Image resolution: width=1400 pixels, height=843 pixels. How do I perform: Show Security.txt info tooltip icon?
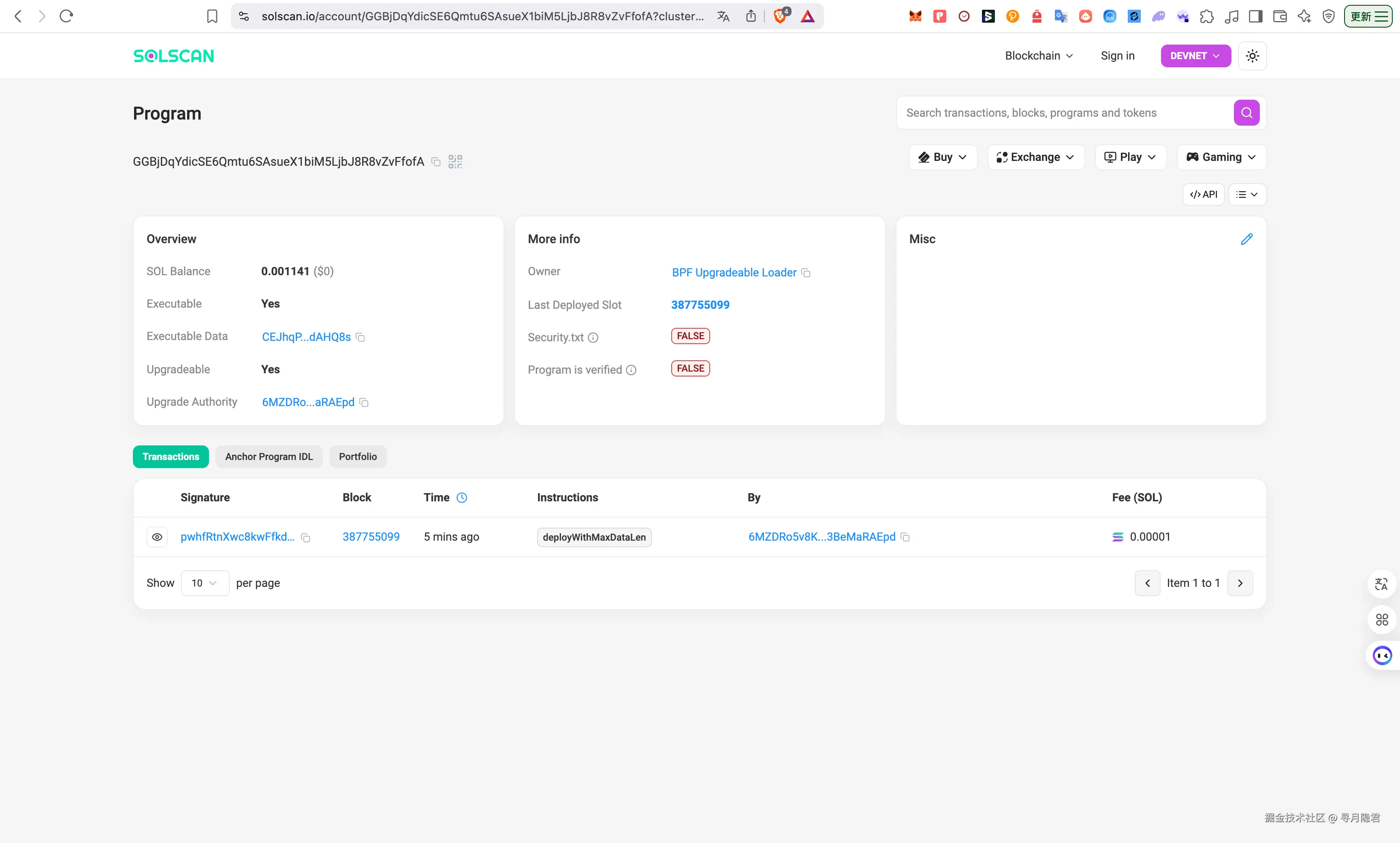[x=593, y=338]
